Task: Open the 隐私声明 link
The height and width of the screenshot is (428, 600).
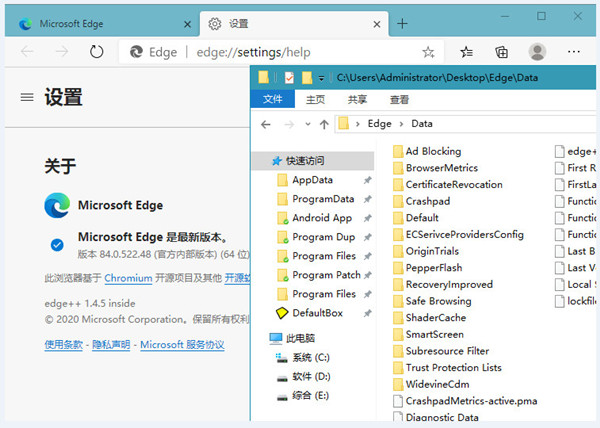Action: [x=111, y=345]
